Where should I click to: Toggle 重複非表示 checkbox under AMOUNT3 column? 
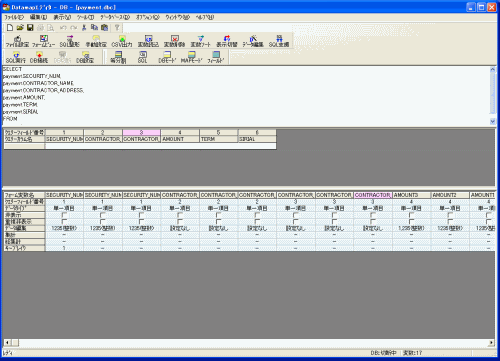(x=412, y=222)
